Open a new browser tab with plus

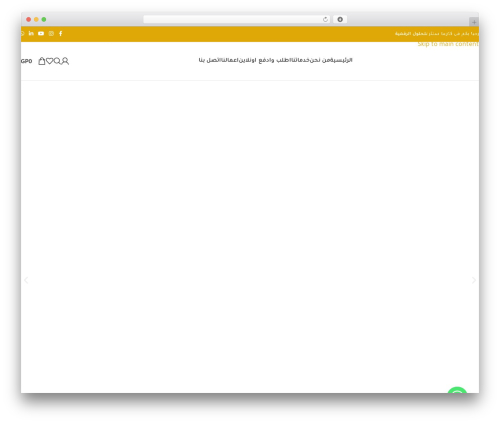click(474, 22)
